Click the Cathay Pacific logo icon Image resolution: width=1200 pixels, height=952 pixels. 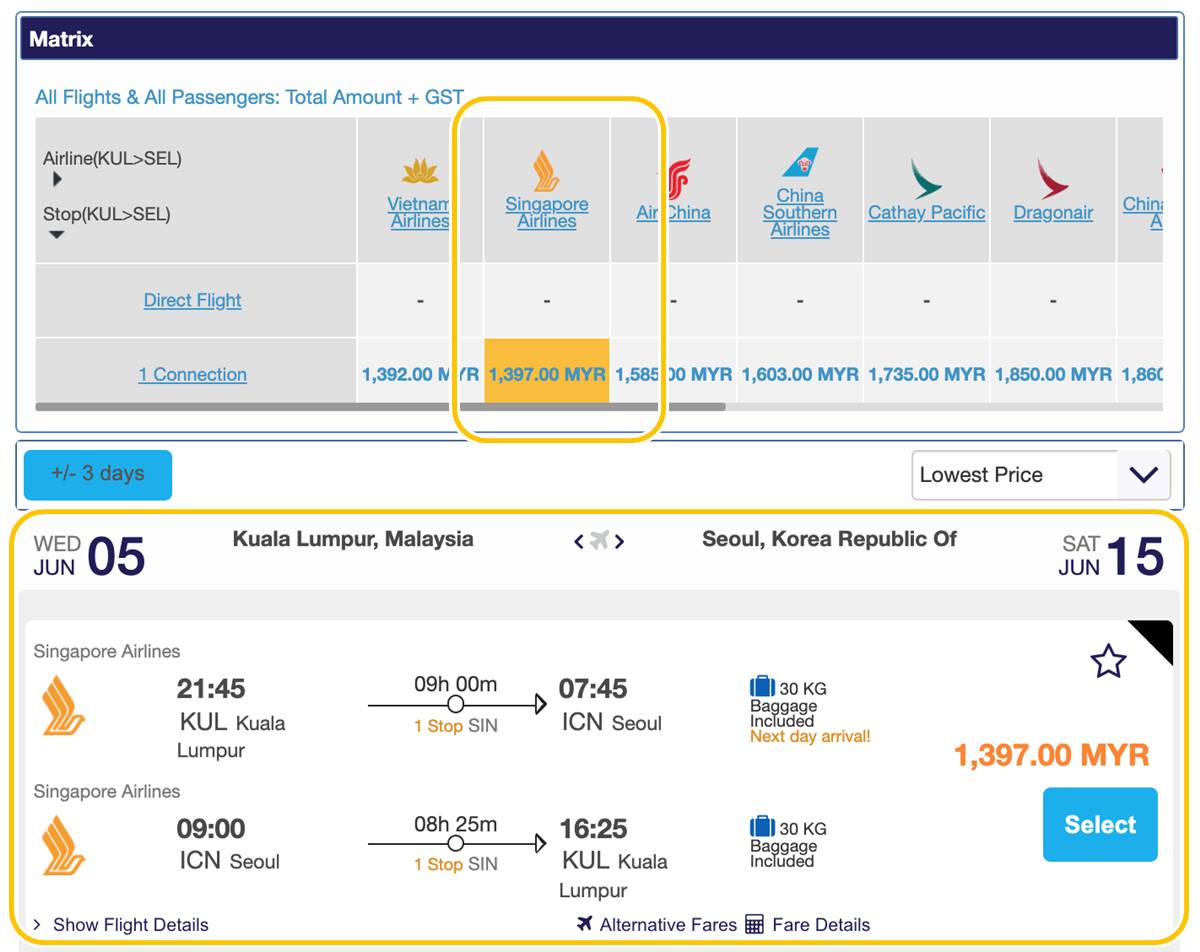pos(926,178)
